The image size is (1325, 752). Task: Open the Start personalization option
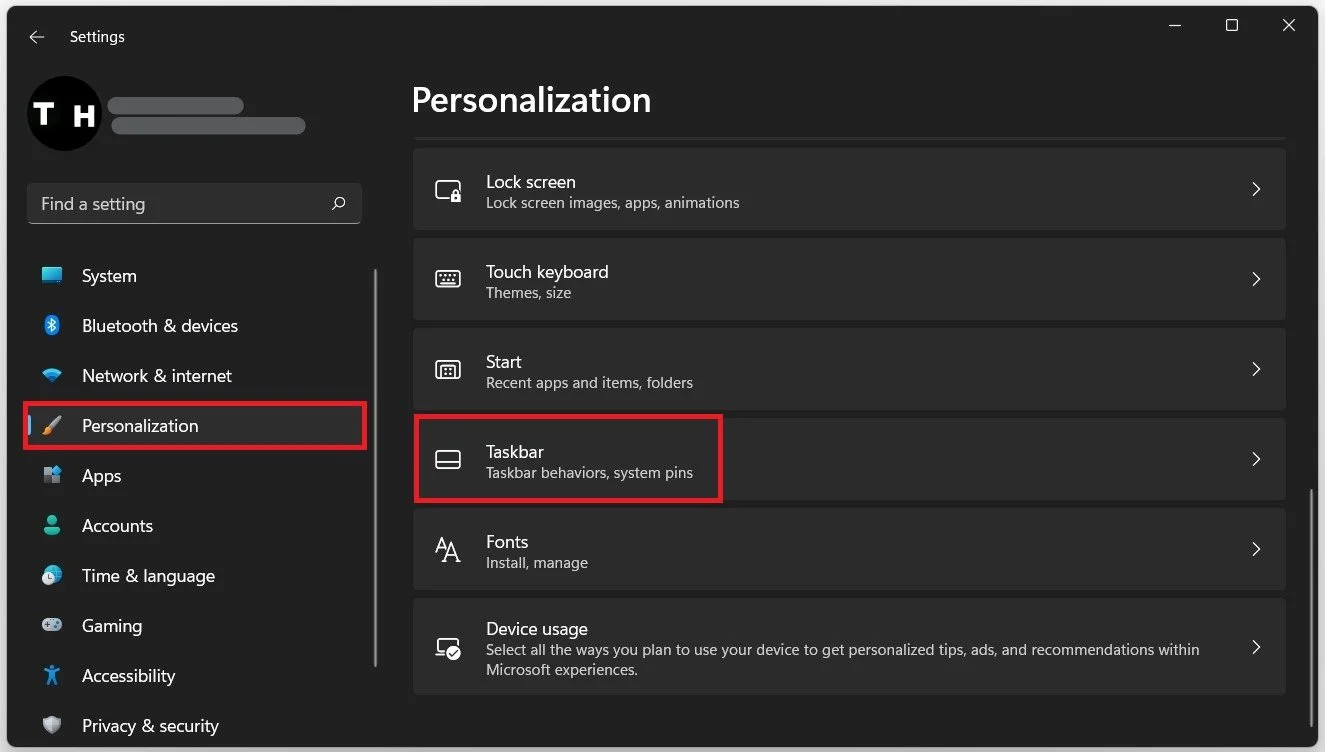[849, 369]
